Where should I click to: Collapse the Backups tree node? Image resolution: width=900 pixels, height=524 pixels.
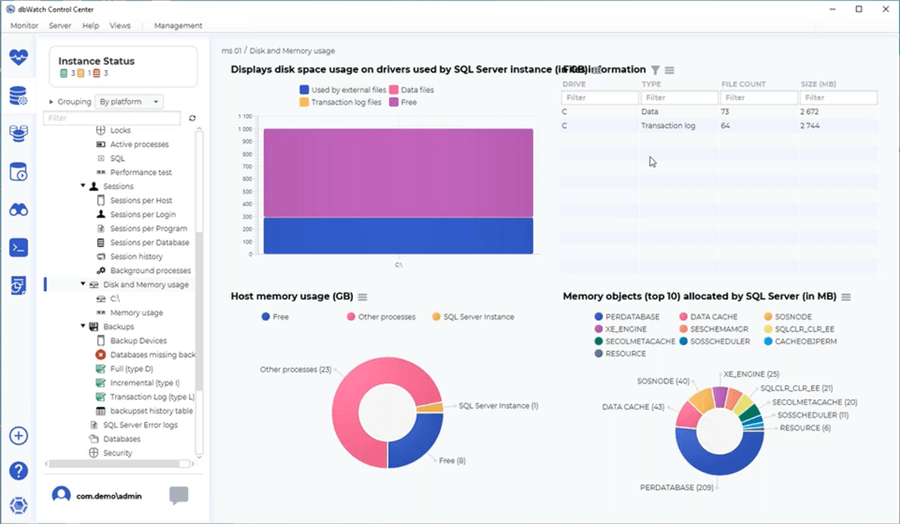click(x=83, y=326)
